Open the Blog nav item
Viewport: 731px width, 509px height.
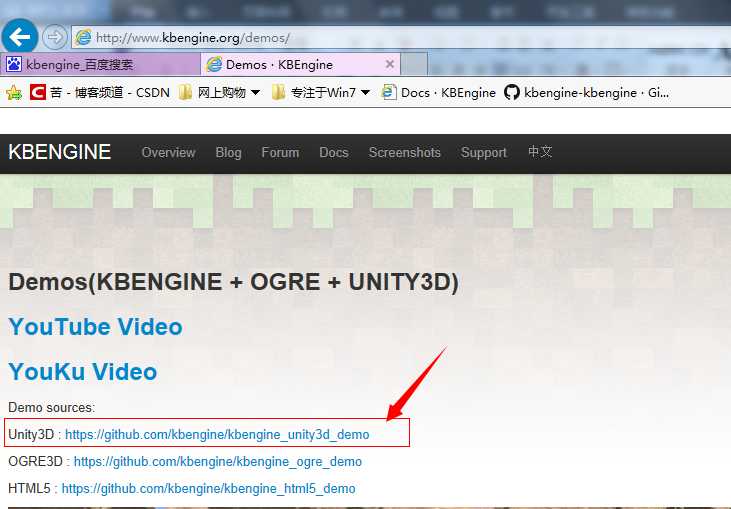(228, 152)
